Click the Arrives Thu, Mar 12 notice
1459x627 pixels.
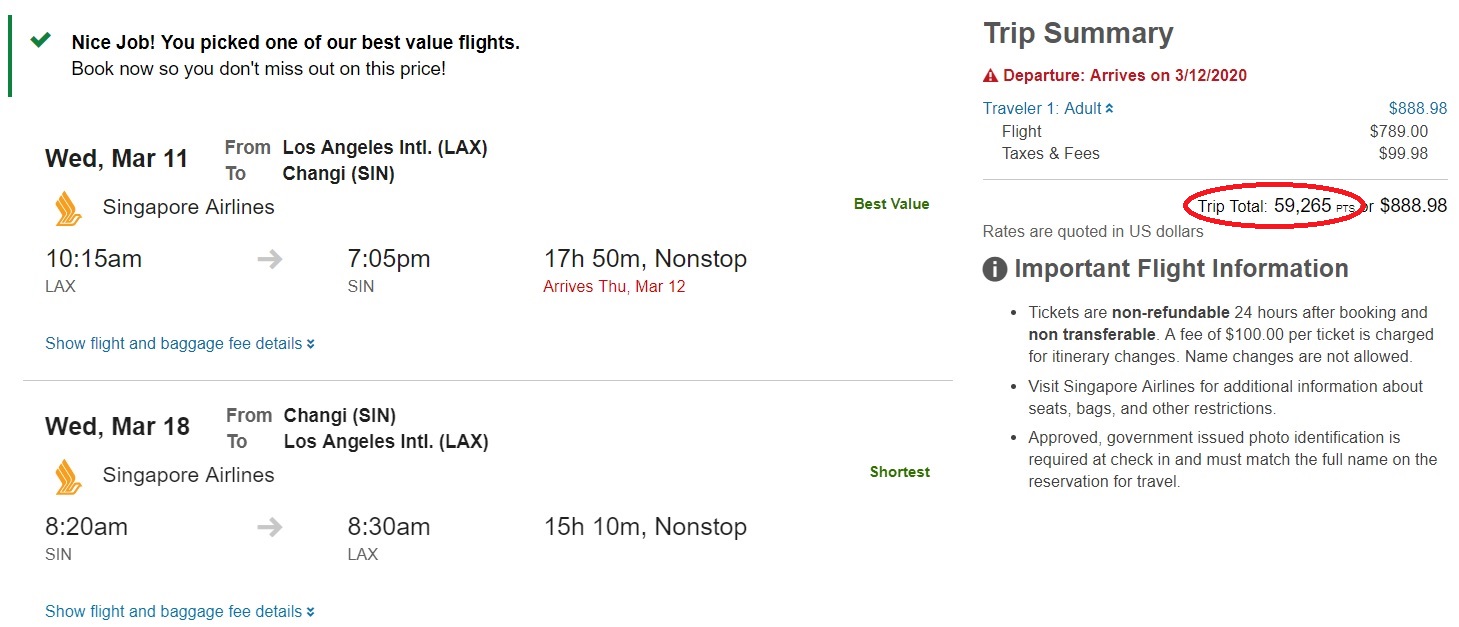coord(613,287)
